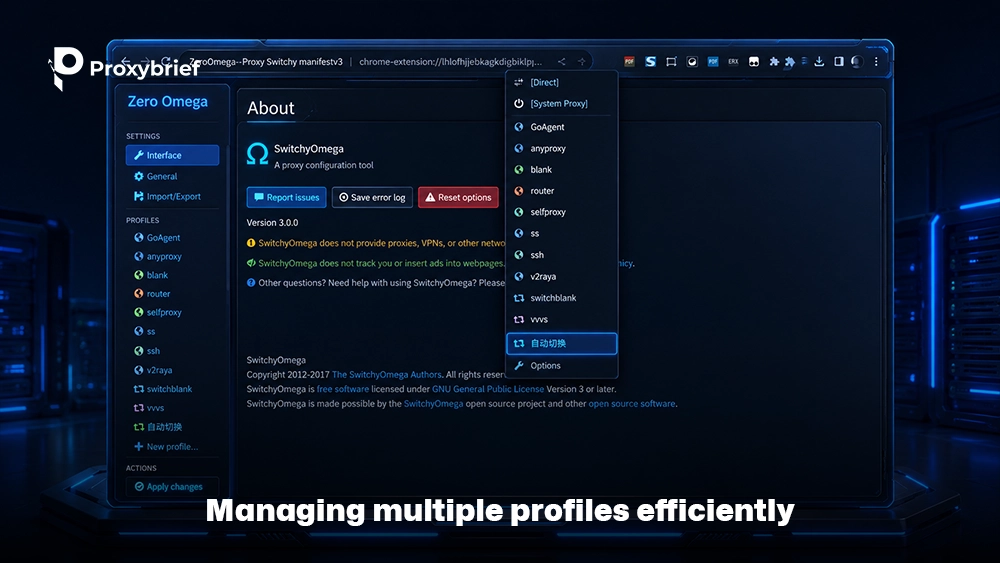Click the Zero Omega sidebar title
Screen dimensions: 1000x563
tap(168, 101)
